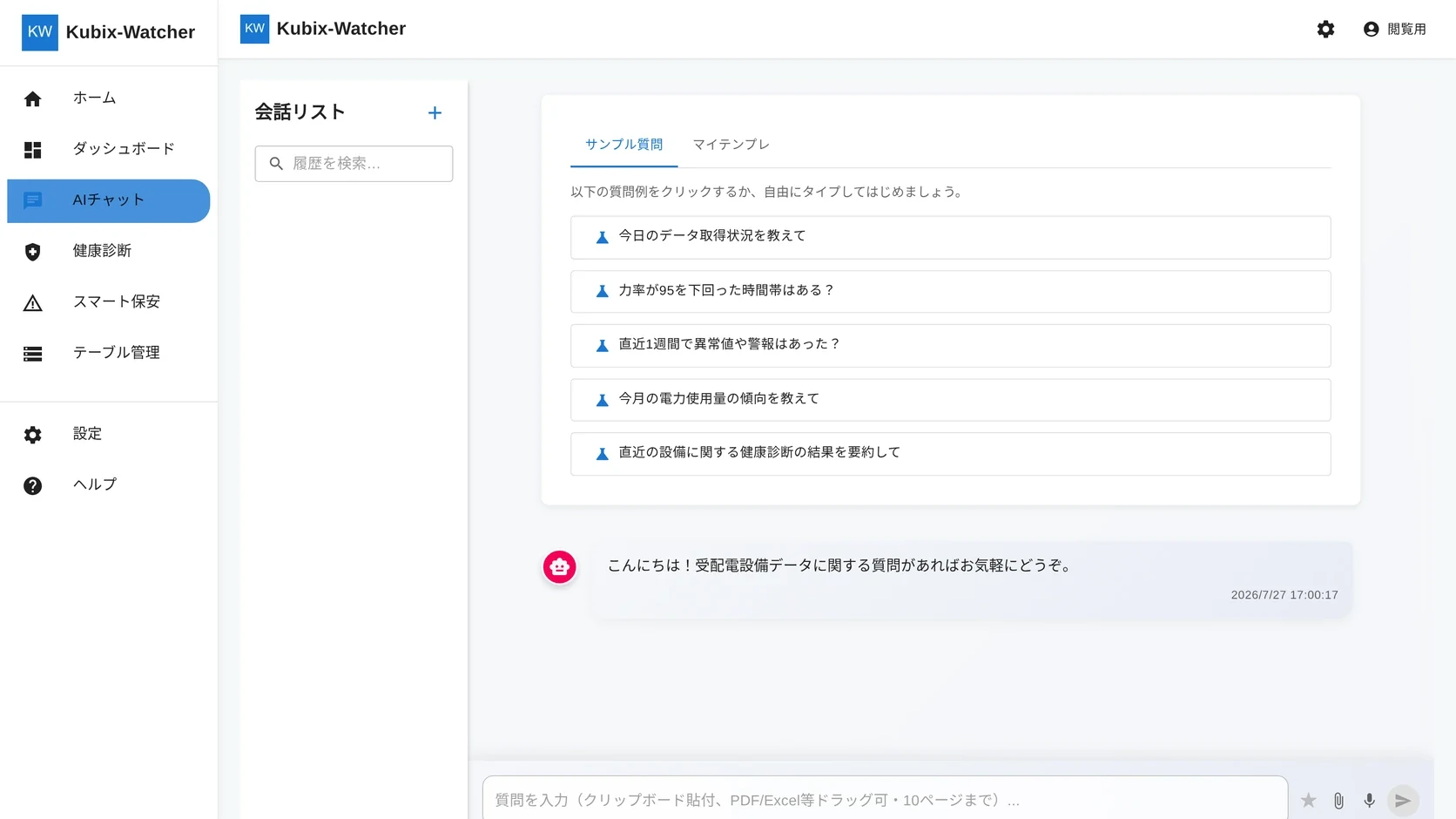Open the スマート保安 warning triangle icon
This screenshot has height=819, width=1456.
click(x=33, y=302)
